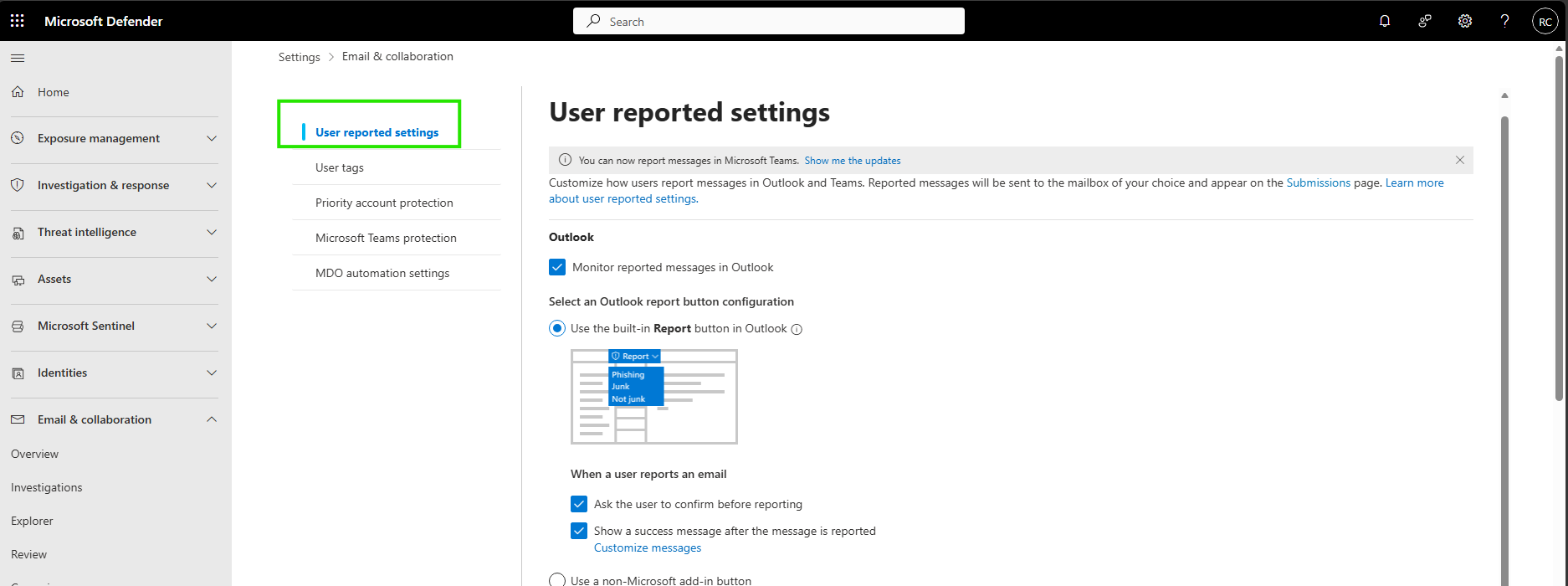1568x586 pixels.
Task: Open User reported settings tab
Action: [377, 132]
